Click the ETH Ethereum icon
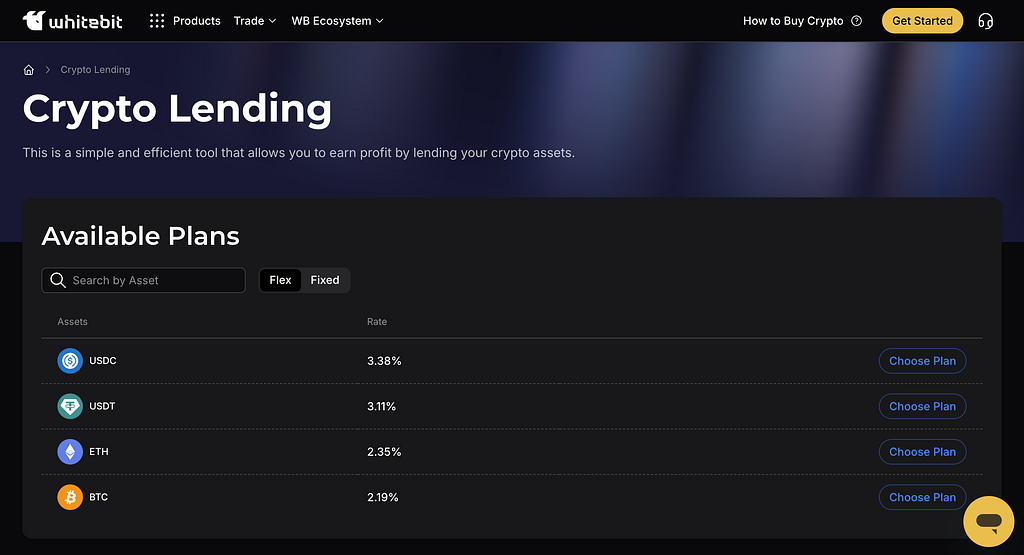This screenshot has height=555, width=1024. coord(70,452)
